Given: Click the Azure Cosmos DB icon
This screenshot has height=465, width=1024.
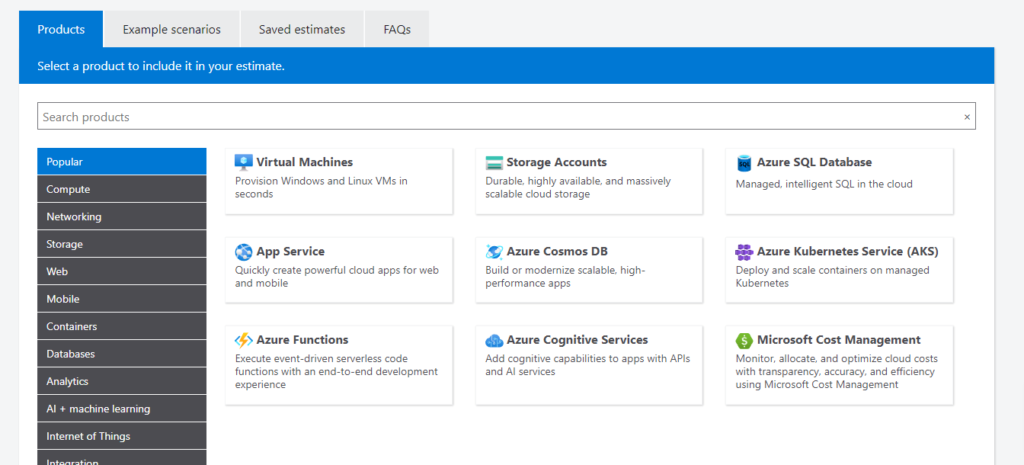Looking at the screenshot, I should click(x=494, y=252).
